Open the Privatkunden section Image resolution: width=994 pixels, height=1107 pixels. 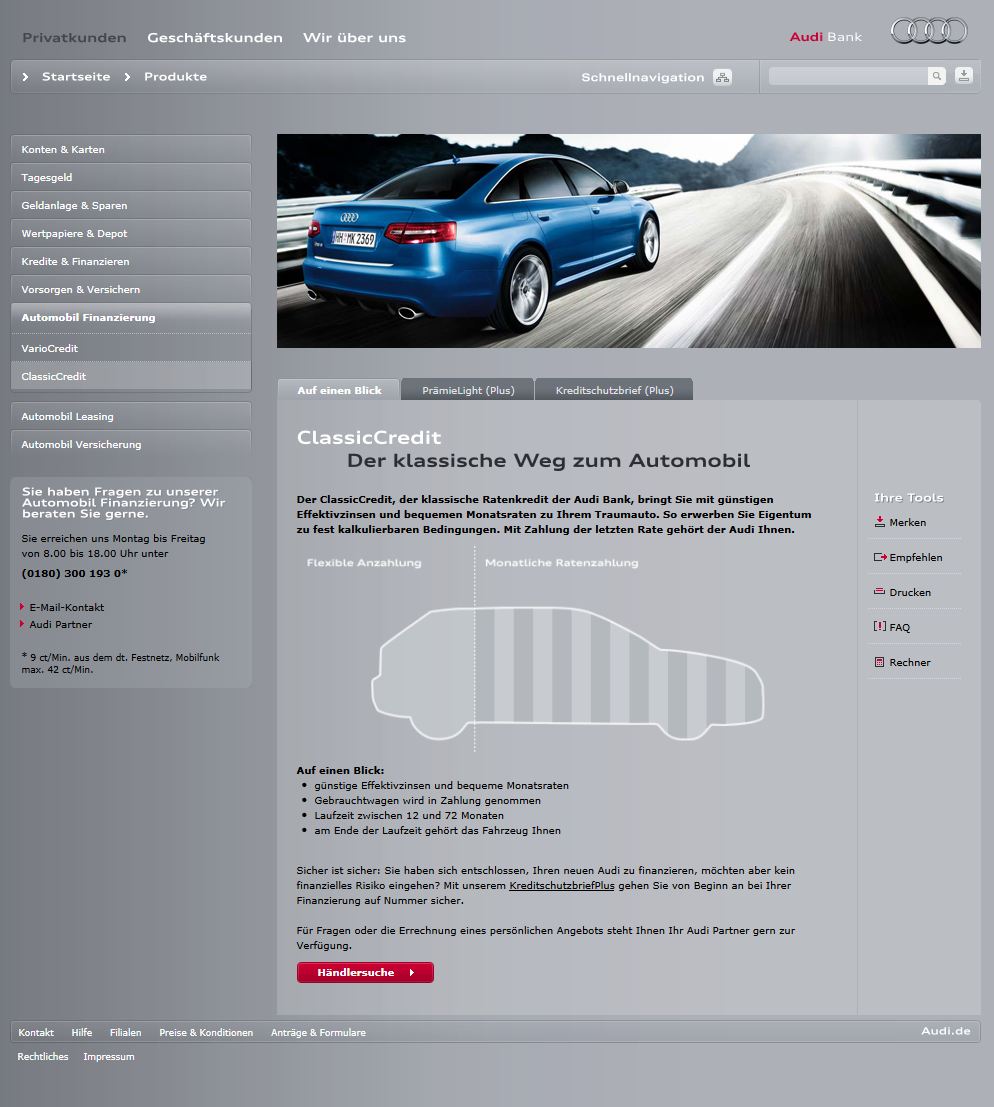[74, 37]
